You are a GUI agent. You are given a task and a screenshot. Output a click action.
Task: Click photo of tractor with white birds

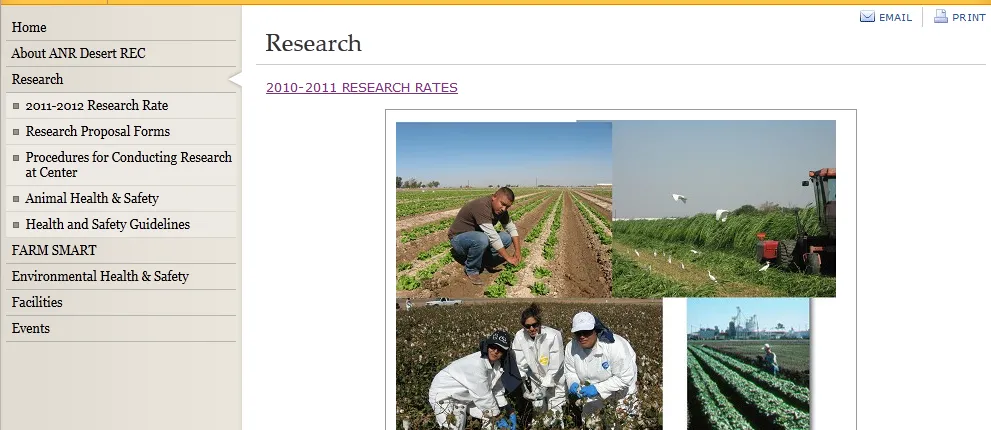click(724, 209)
